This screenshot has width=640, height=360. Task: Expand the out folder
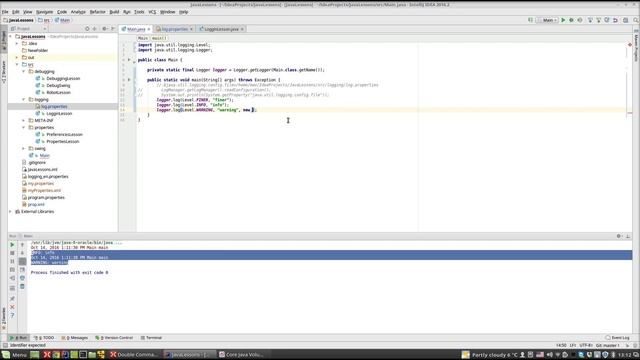(17, 58)
